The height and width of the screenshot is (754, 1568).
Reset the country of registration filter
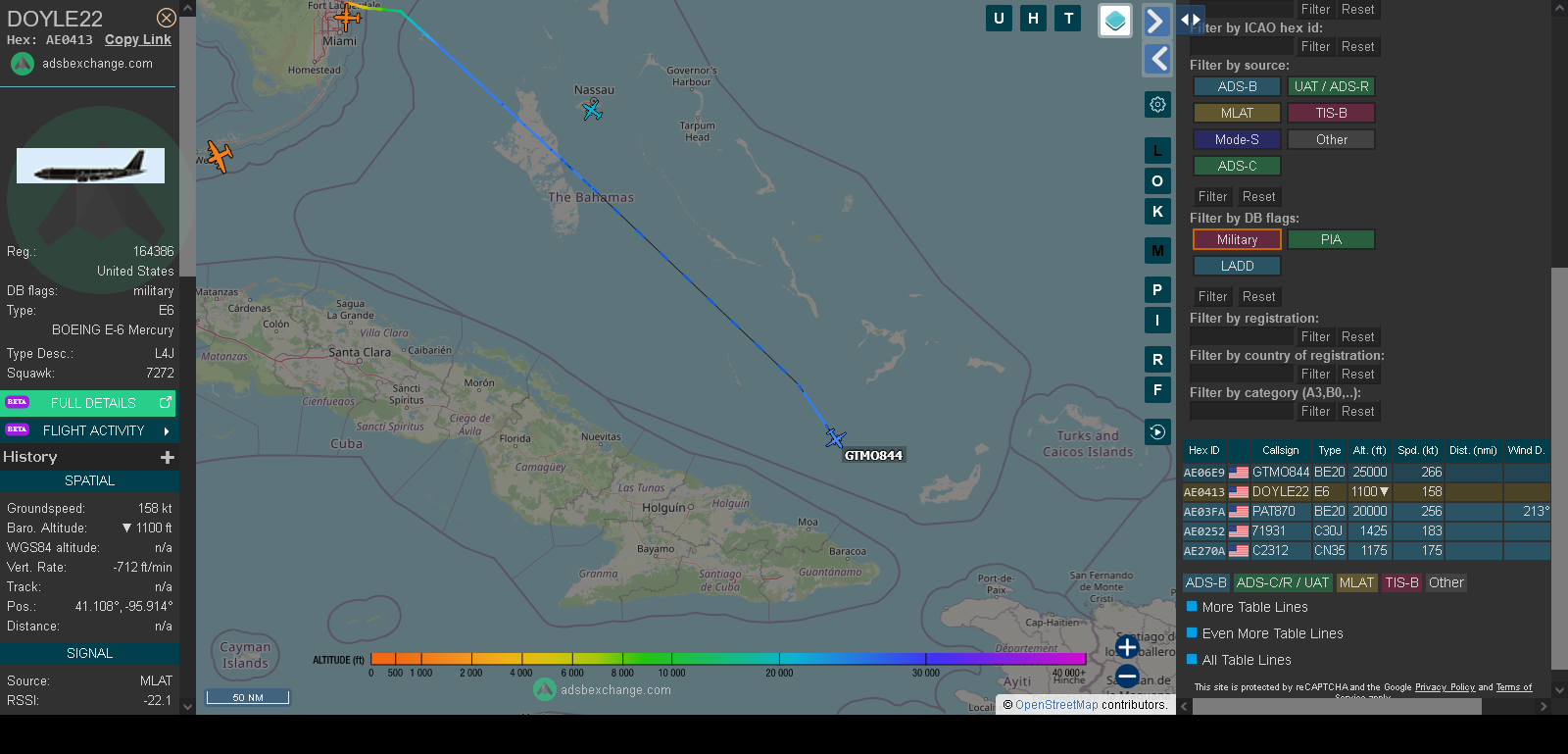1357,374
